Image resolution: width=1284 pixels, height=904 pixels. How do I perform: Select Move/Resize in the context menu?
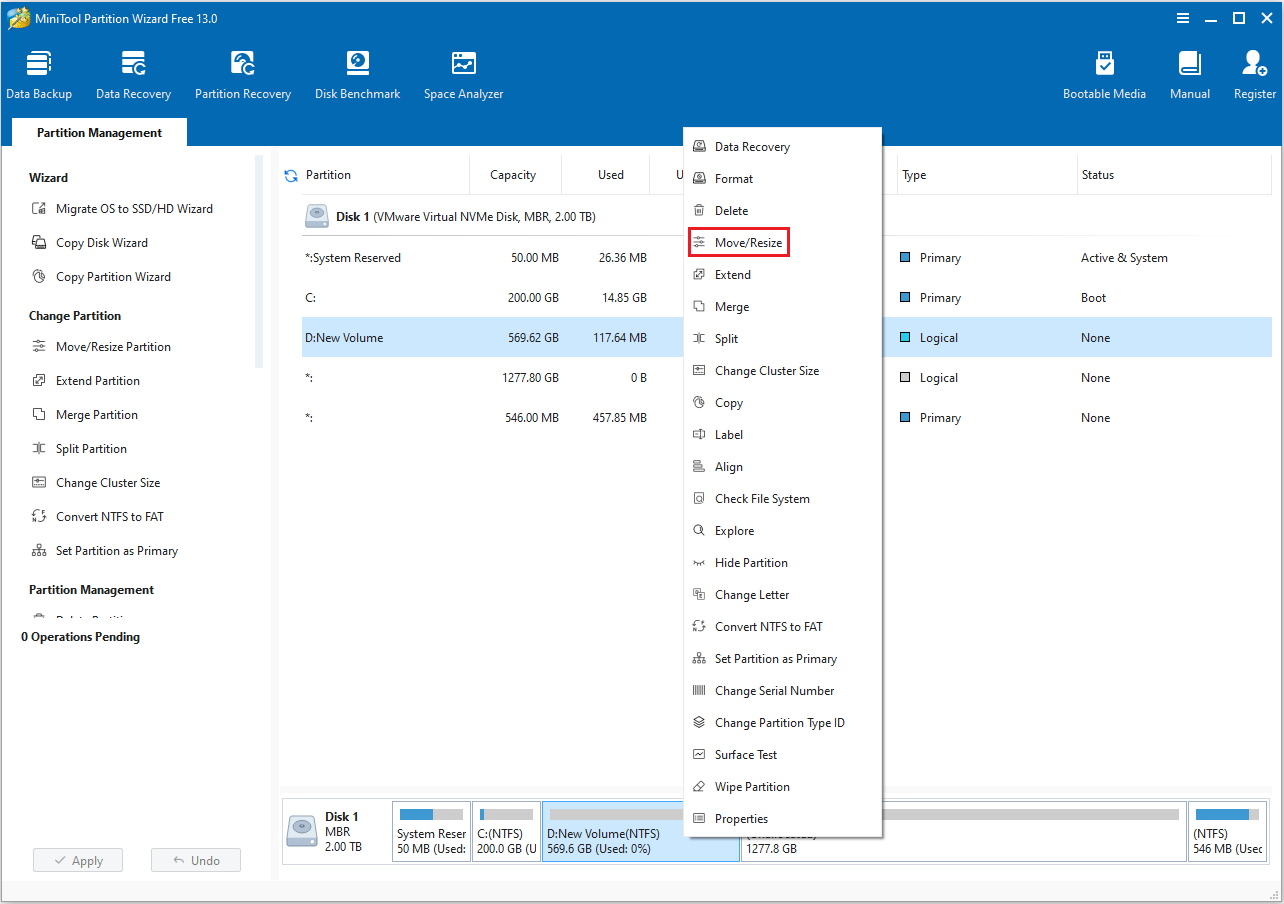pyautogui.click(x=783, y=243)
